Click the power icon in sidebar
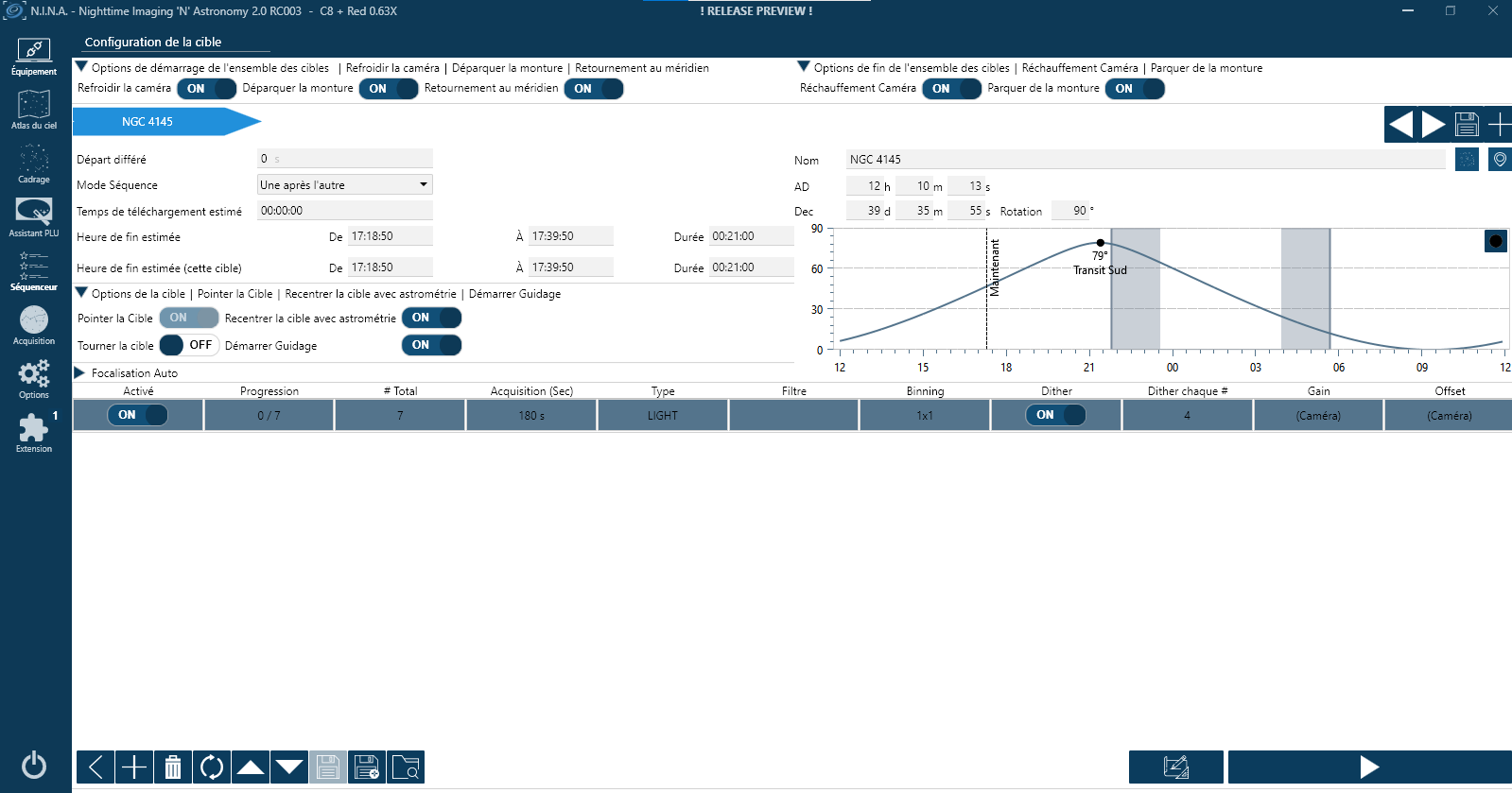Screen dimensions: 1512x793 pos(34,765)
